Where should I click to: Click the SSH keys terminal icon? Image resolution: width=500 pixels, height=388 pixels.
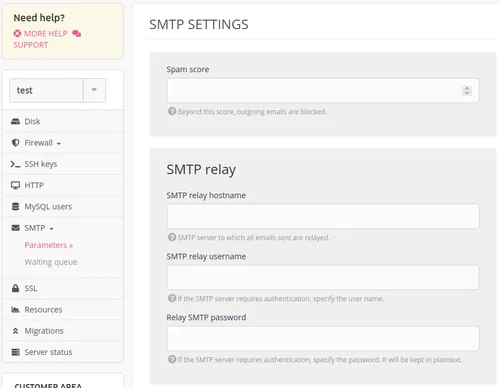(15, 164)
